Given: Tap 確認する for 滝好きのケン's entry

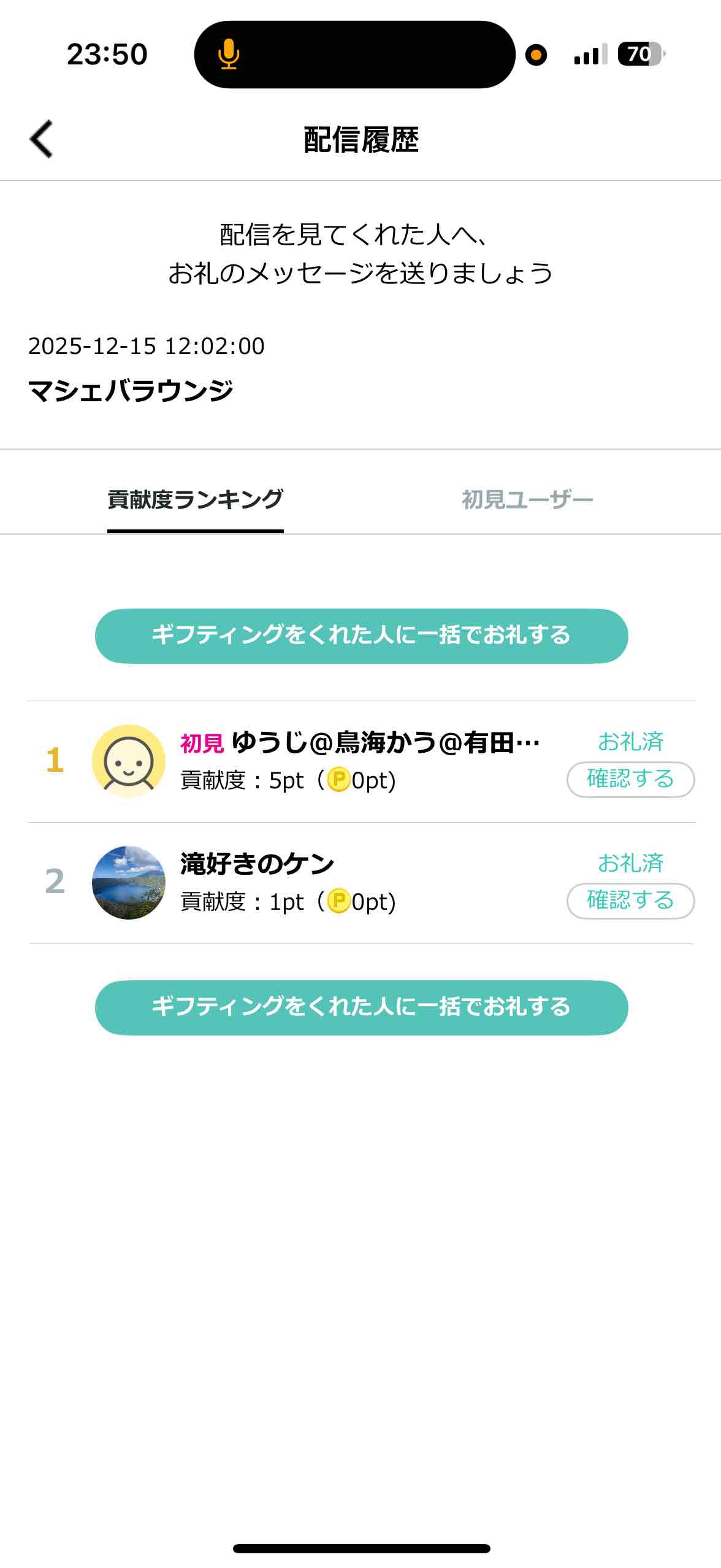Looking at the screenshot, I should (630, 901).
